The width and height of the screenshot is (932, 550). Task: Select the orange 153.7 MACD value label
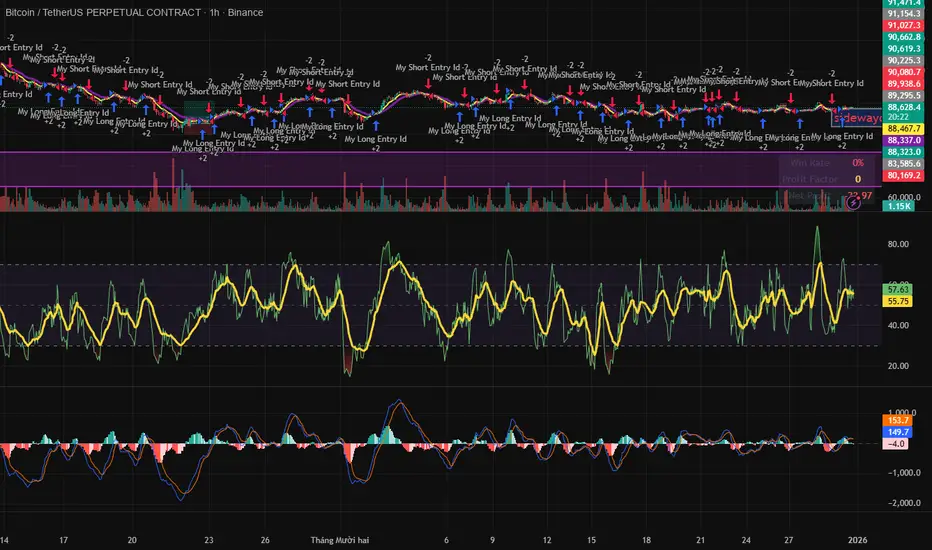tap(897, 421)
